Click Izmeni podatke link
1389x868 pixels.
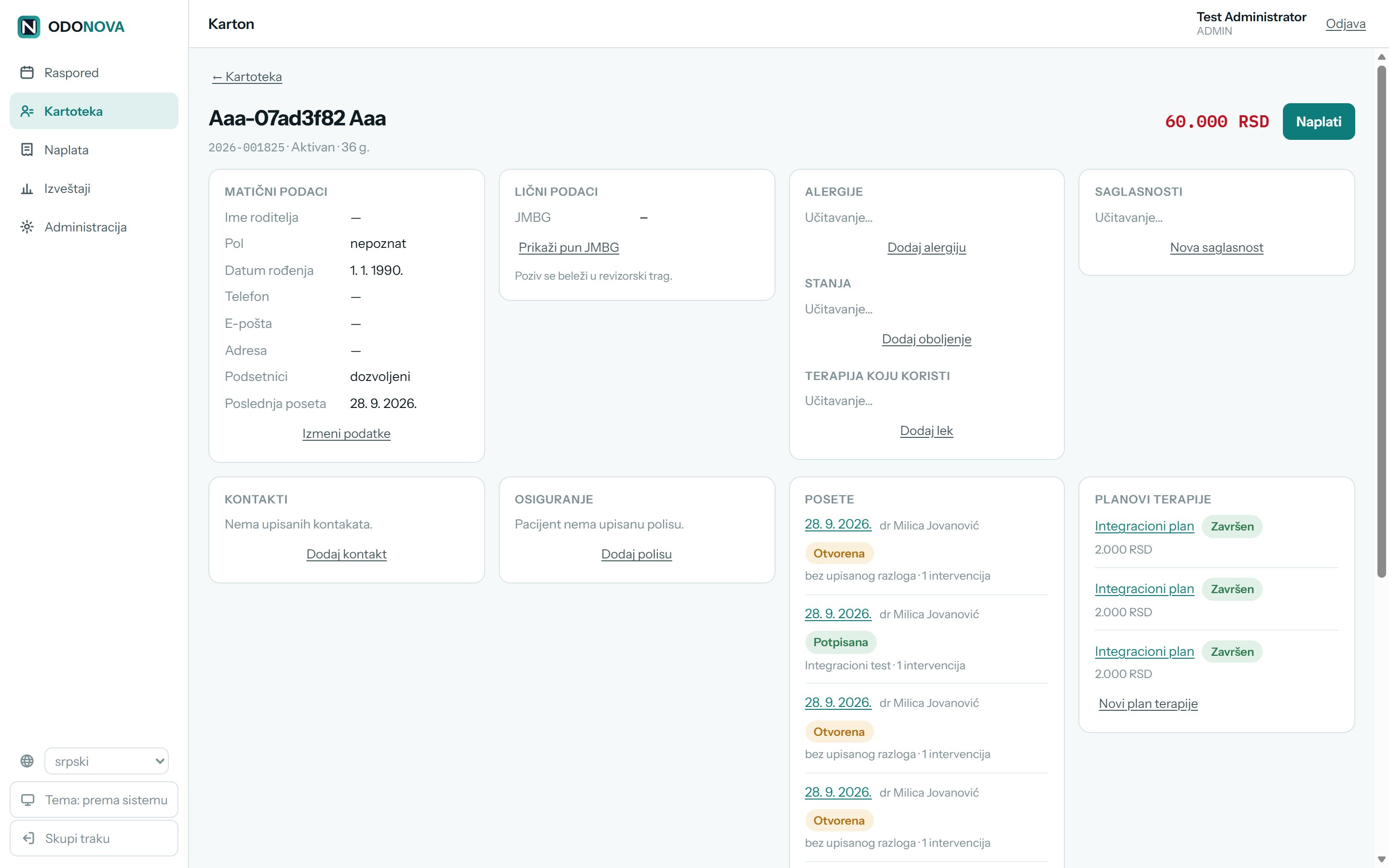point(346,434)
